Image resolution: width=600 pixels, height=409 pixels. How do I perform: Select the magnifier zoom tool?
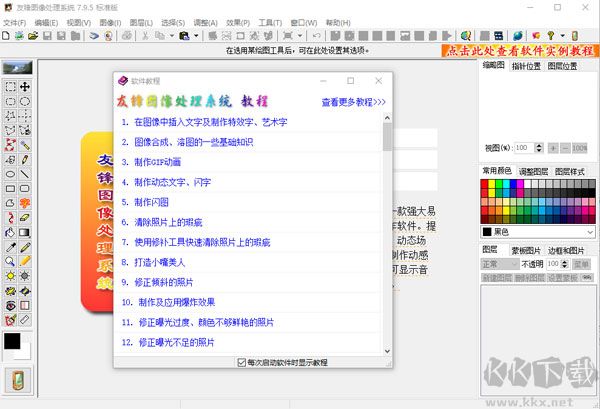[10, 261]
